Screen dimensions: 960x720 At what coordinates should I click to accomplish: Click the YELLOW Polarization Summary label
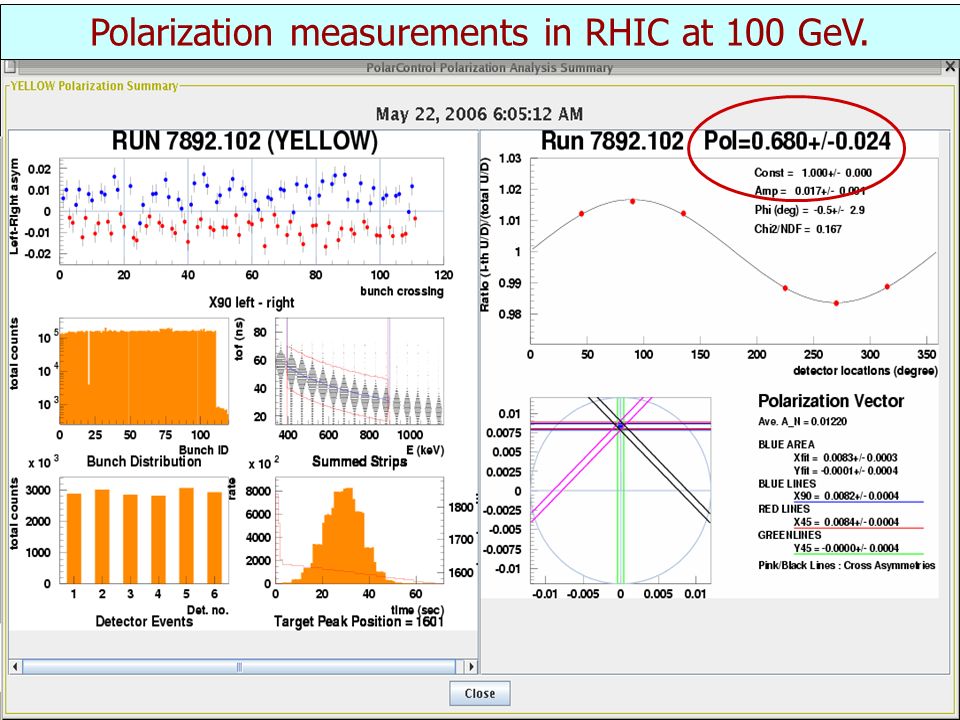click(x=94, y=86)
